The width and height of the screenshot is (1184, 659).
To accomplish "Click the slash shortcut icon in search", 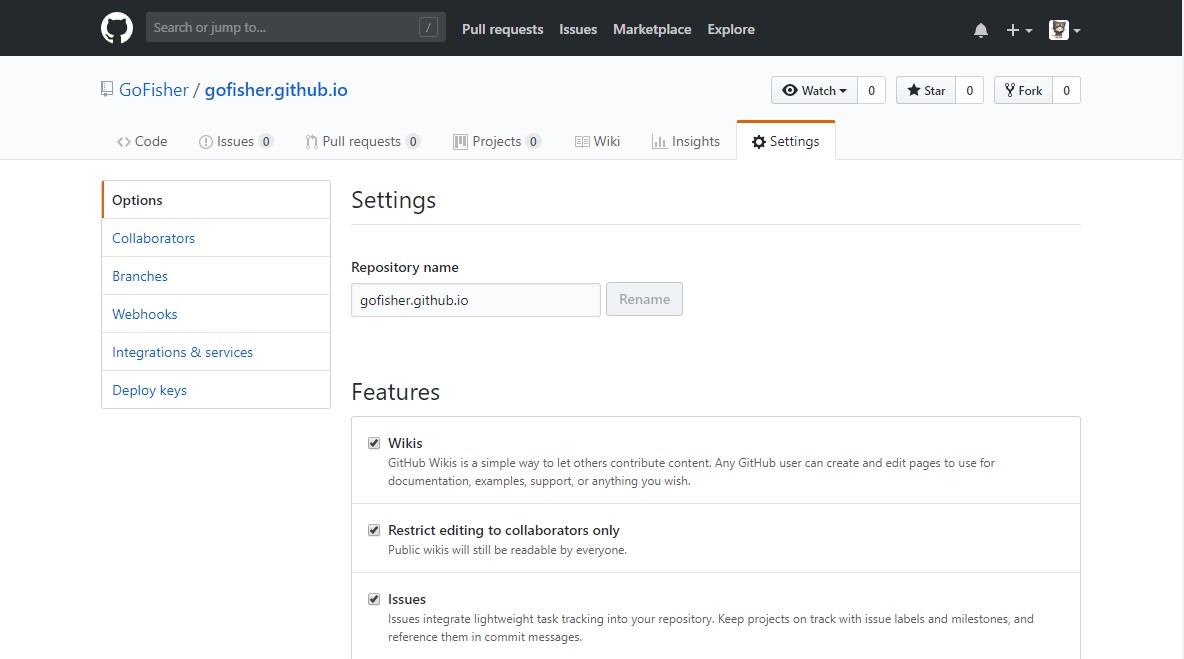I will (x=429, y=28).
